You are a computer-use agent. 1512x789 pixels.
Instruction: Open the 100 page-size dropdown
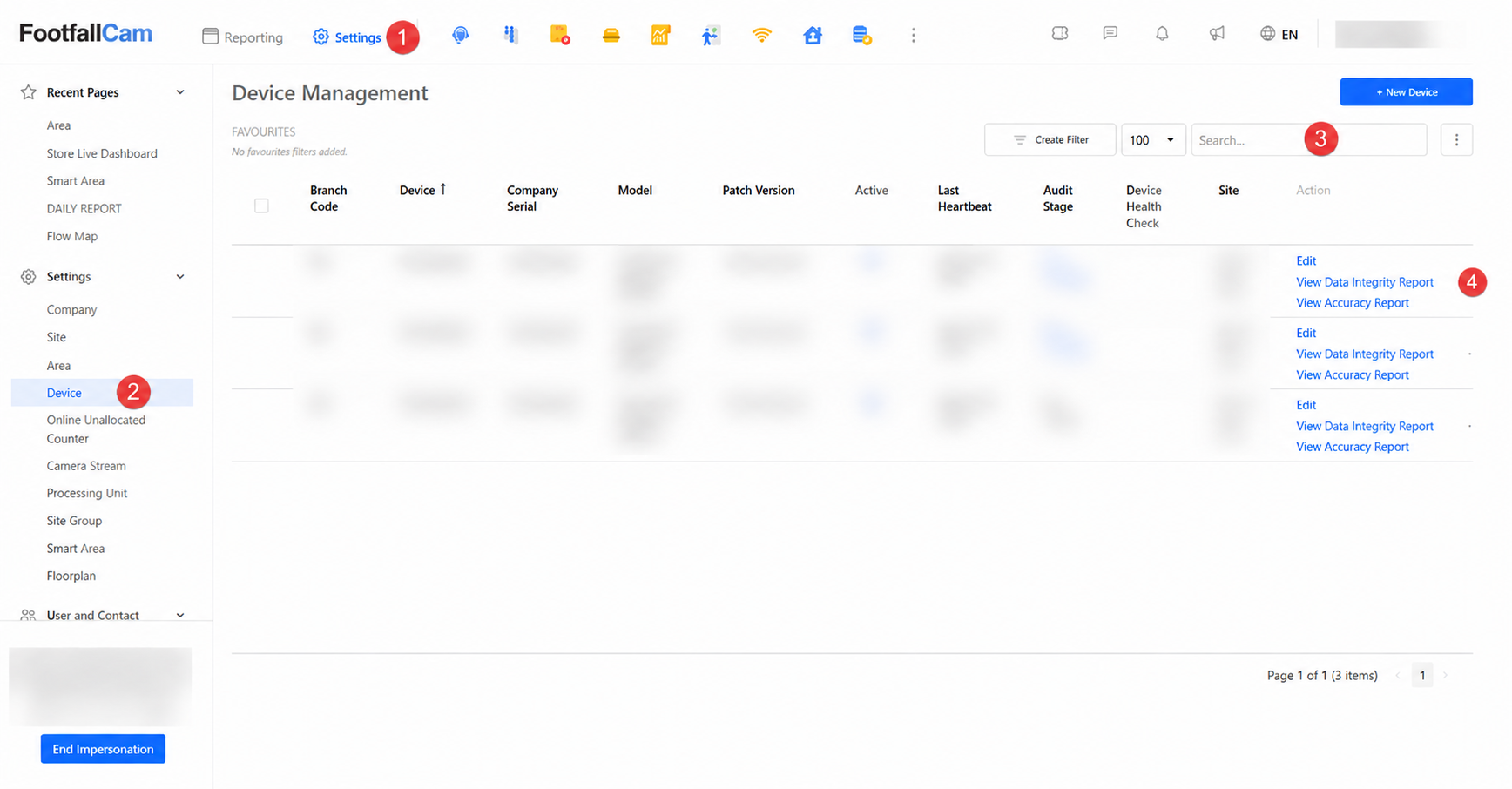click(x=1152, y=139)
